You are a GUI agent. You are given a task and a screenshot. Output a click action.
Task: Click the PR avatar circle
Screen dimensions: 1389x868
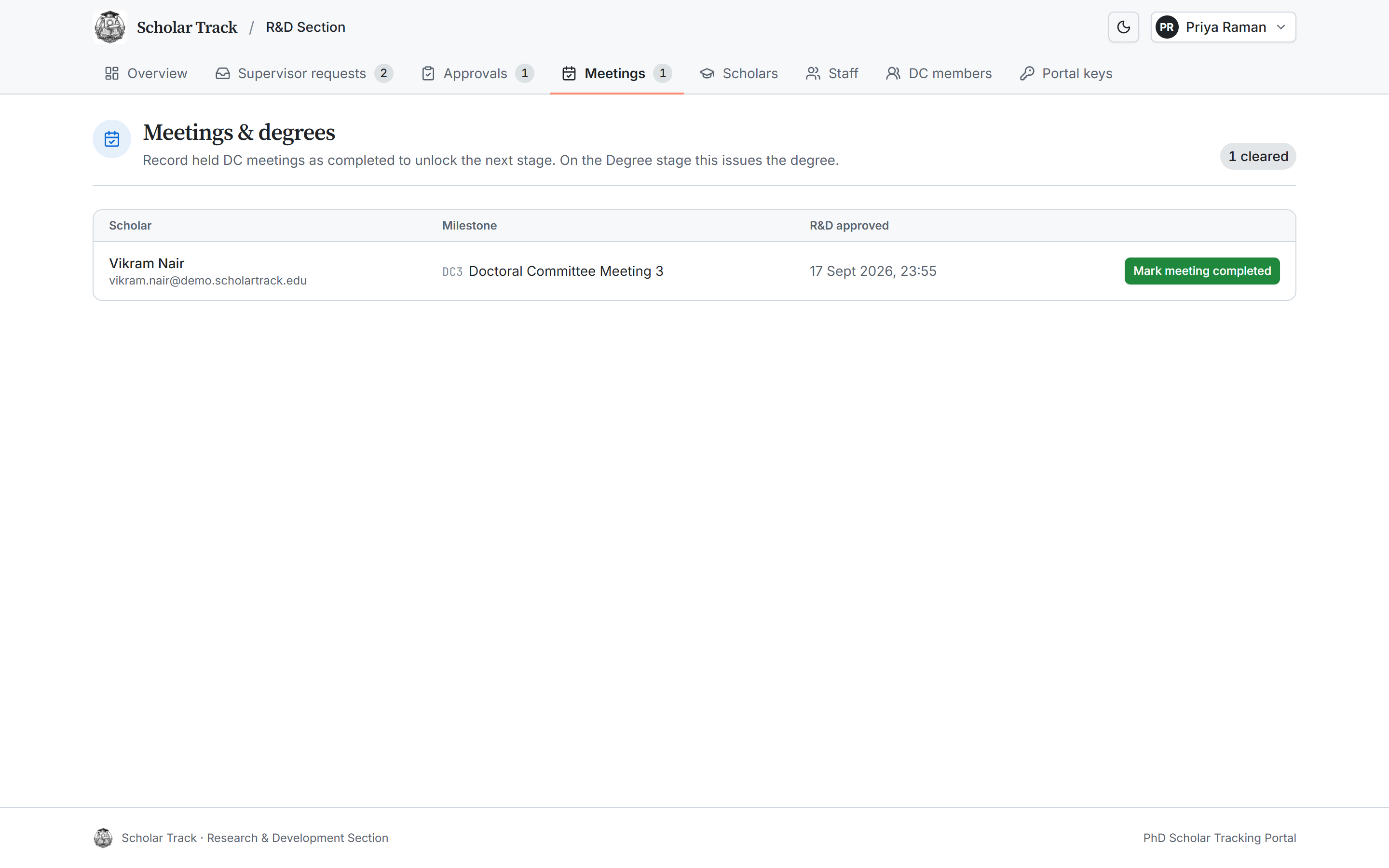coord(1167,27)
